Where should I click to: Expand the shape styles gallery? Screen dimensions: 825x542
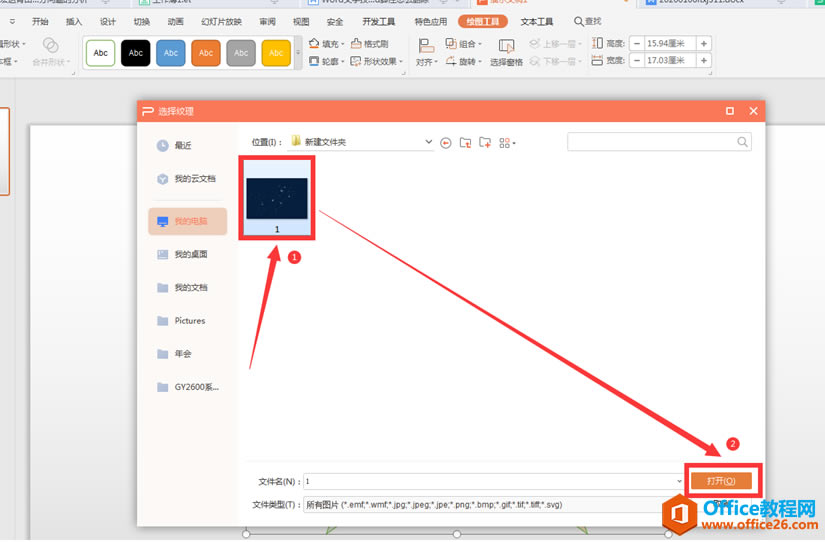click(x=298, y=53)
